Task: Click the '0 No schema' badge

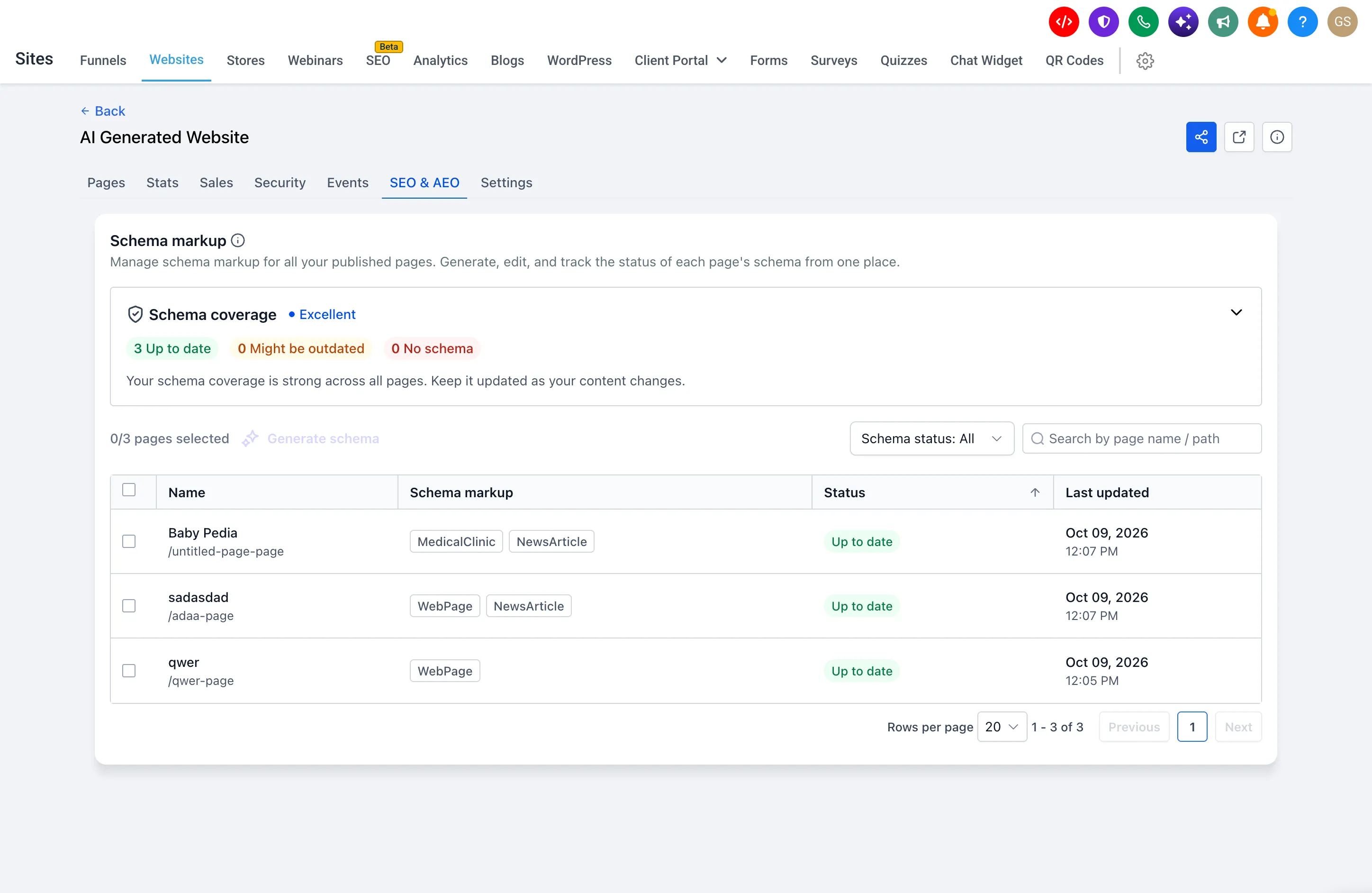Action: (x=432, y=348)
